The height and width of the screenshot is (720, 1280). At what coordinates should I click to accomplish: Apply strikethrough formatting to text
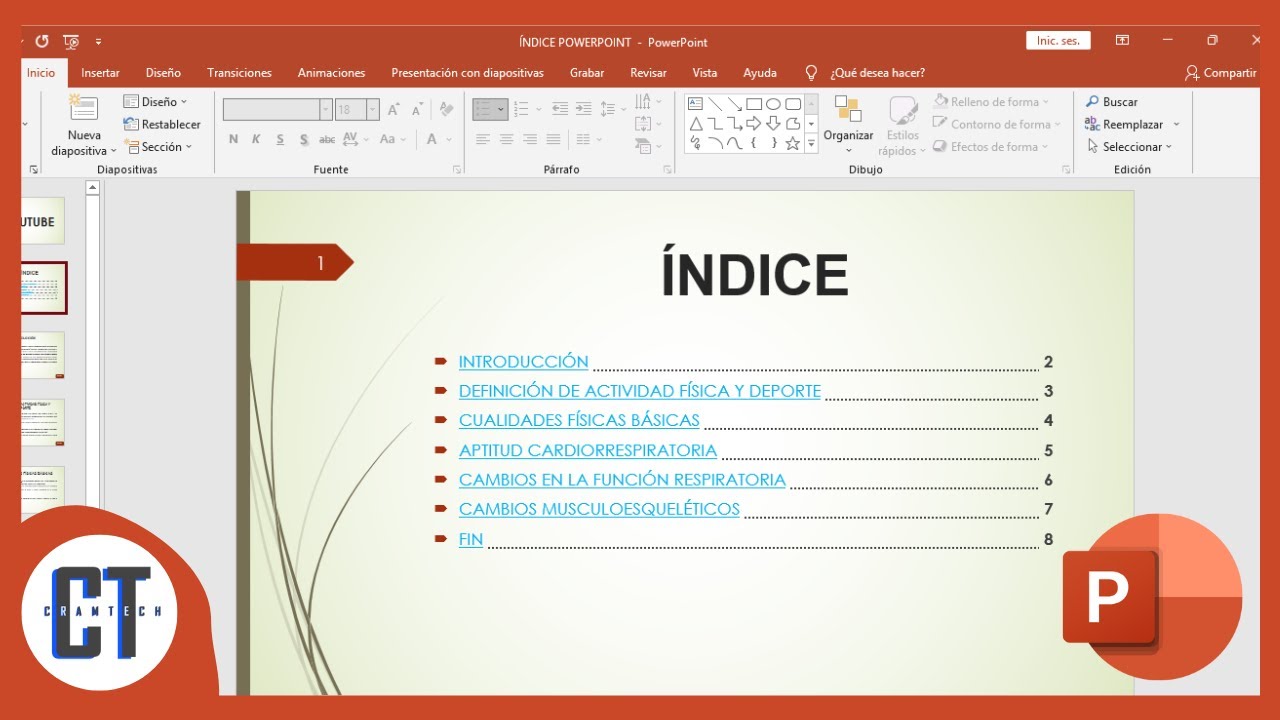pyautogui.click(x=327, y=139)
